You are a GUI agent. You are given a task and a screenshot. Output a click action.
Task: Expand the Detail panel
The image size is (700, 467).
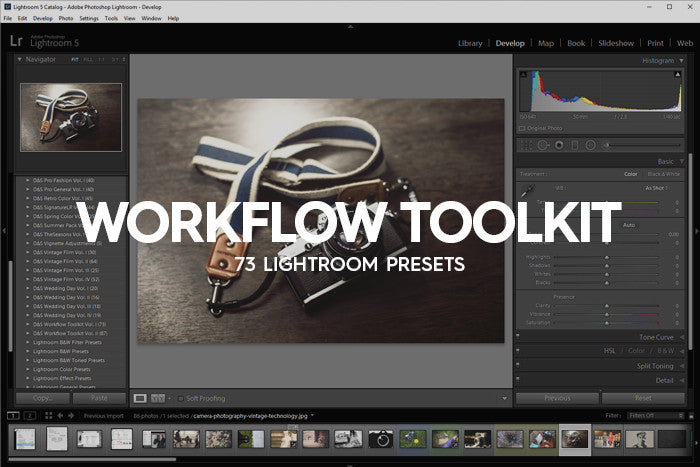click(x=682, y=380)
